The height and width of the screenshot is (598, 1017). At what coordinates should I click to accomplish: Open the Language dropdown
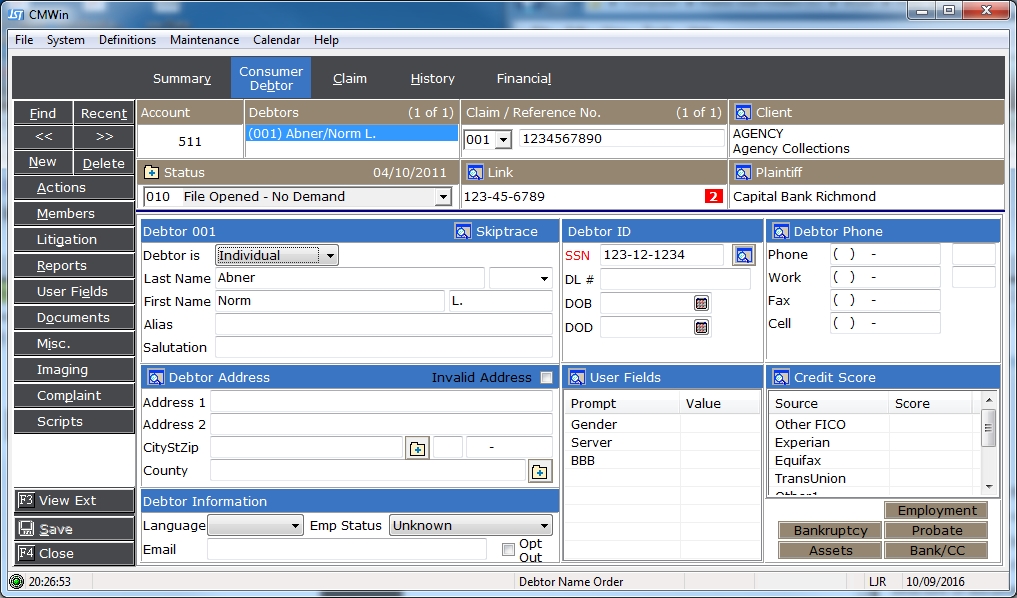click(x=295, y=526)
